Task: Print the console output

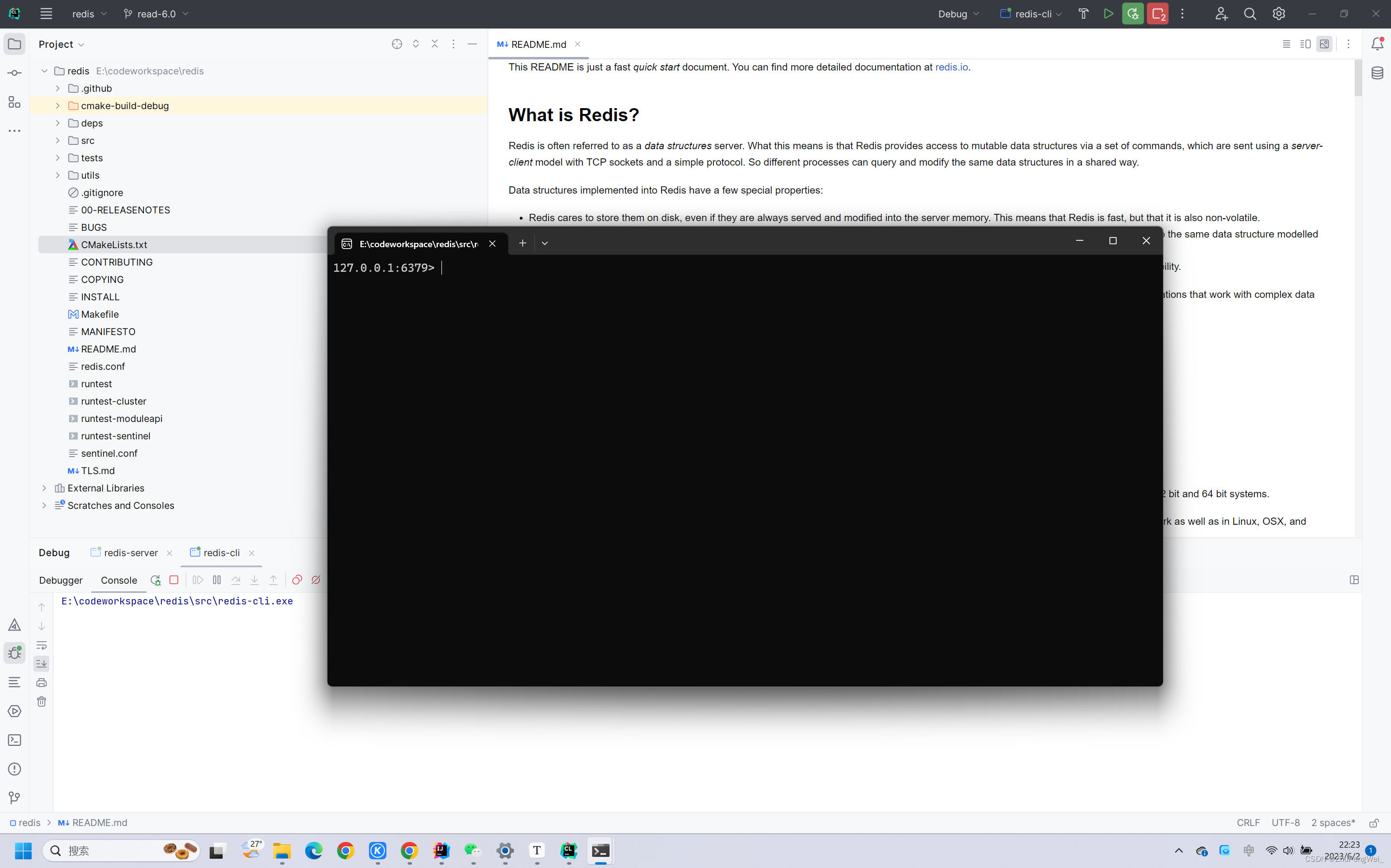Action: tap(42, 683)
